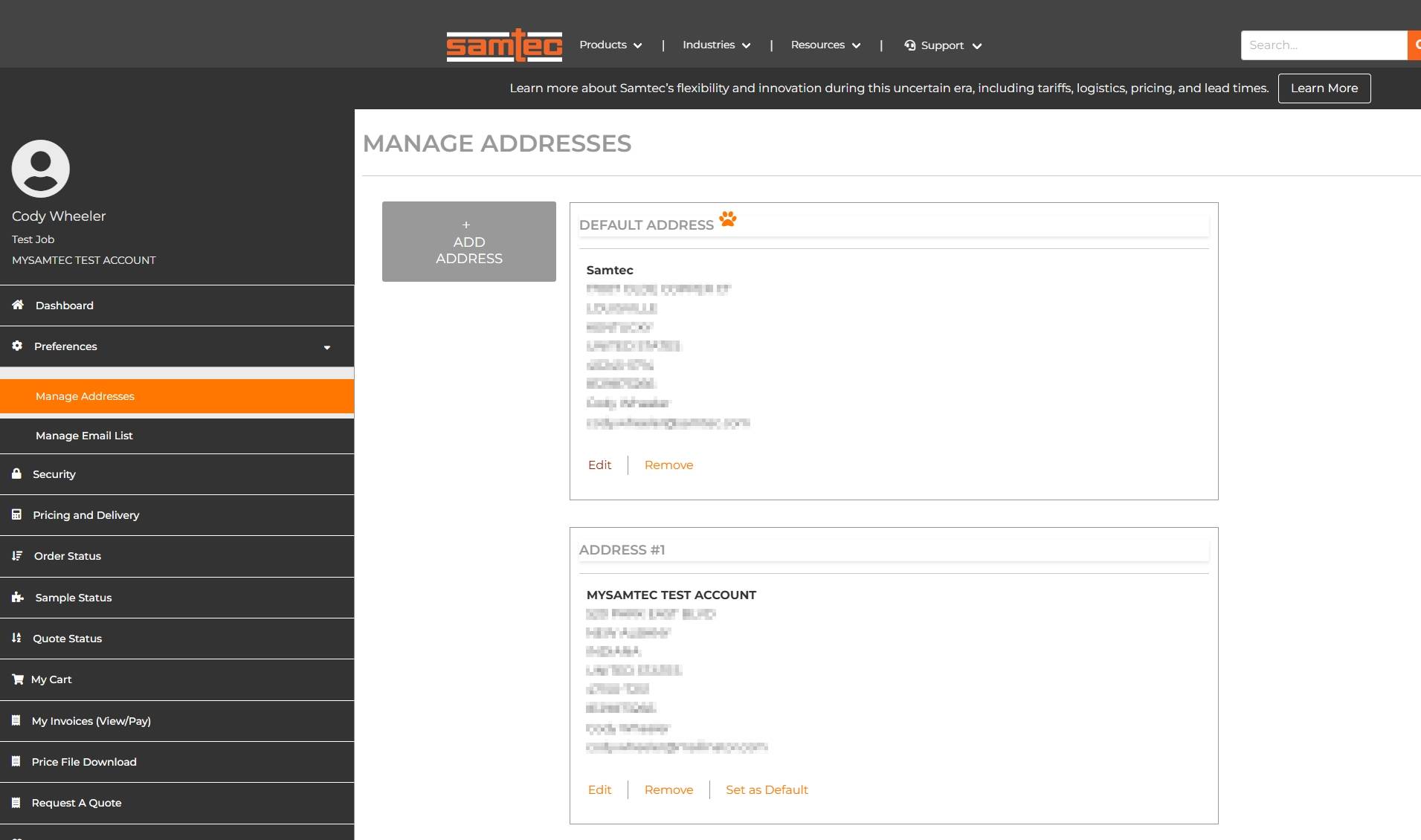The image size is (1421, 840).
Task: Click the Security lock icon
Action: pyautogui.click(x=16, y=474)
